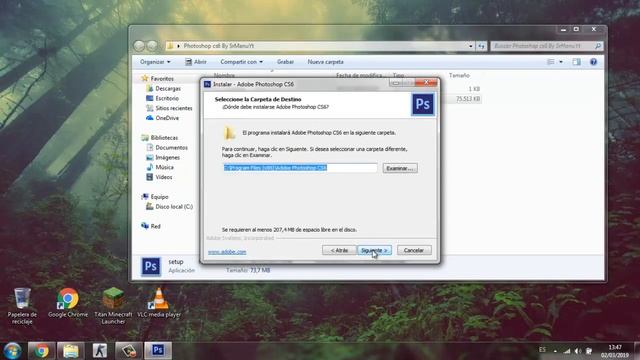Viewport: 640px width, 360px height.
Task: Click the Photoshop installer taskbar icon
Action: (x=158, y=351)
